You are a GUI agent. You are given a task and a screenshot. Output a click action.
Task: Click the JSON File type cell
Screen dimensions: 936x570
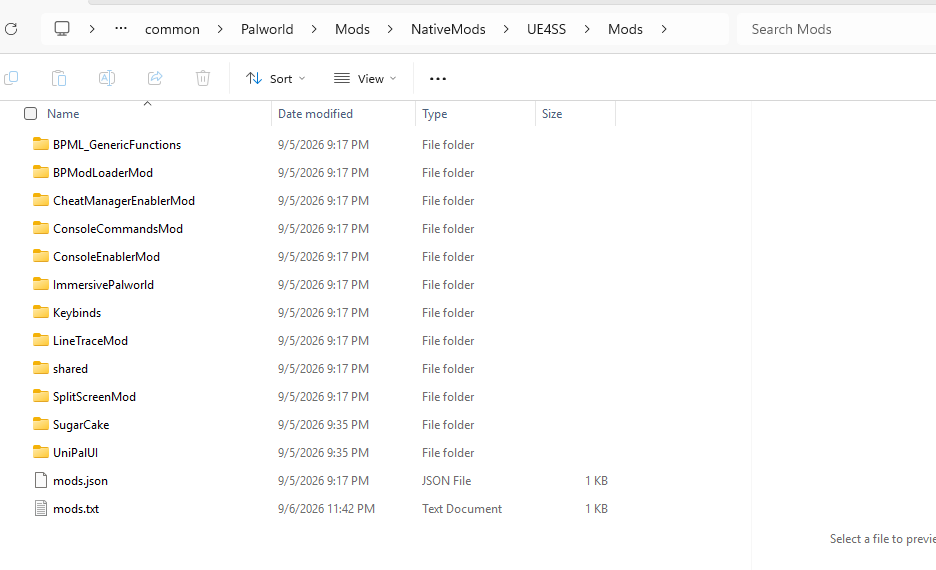point(447,481)
